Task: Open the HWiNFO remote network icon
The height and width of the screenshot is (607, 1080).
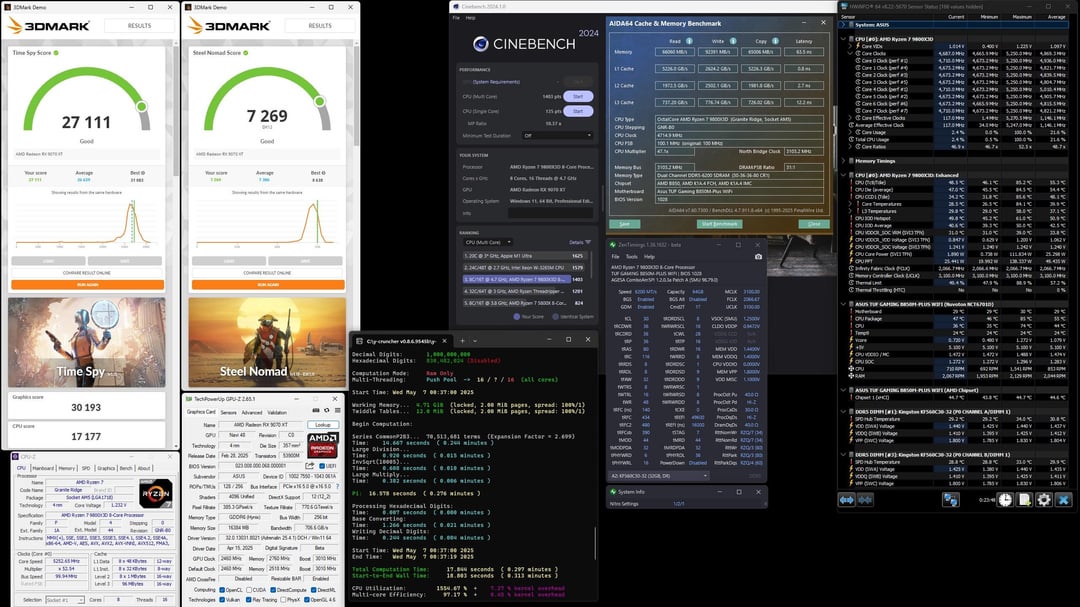Action: (951, 500)
